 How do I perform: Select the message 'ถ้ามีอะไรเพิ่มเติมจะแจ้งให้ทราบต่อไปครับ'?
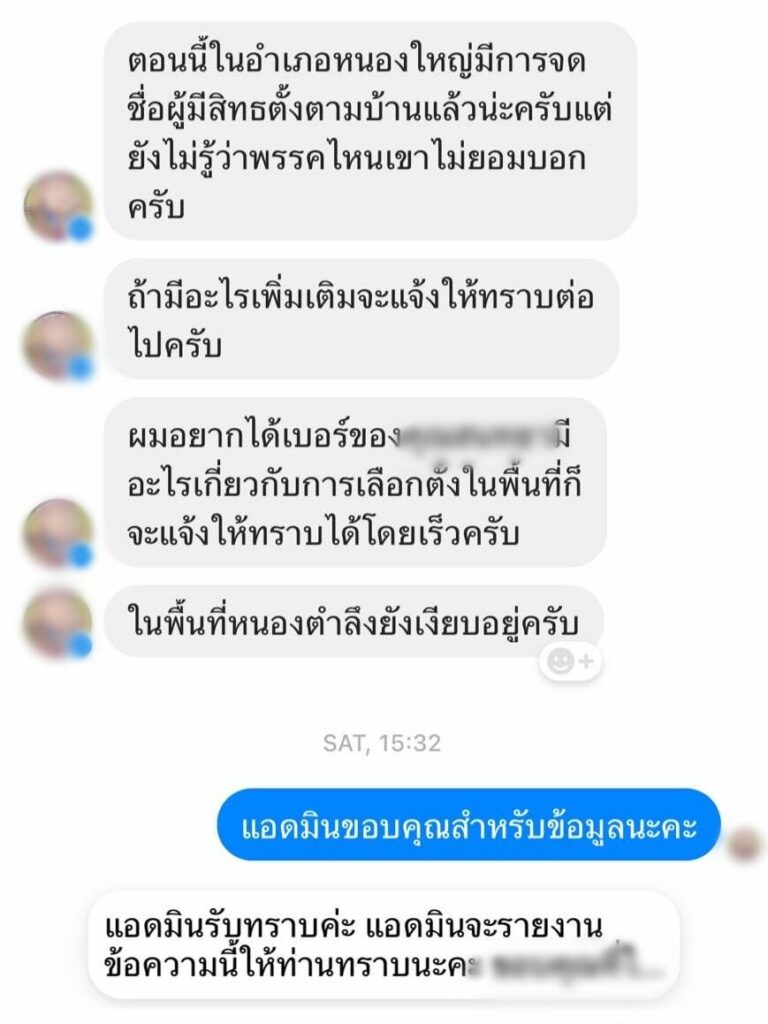[362, 319]
